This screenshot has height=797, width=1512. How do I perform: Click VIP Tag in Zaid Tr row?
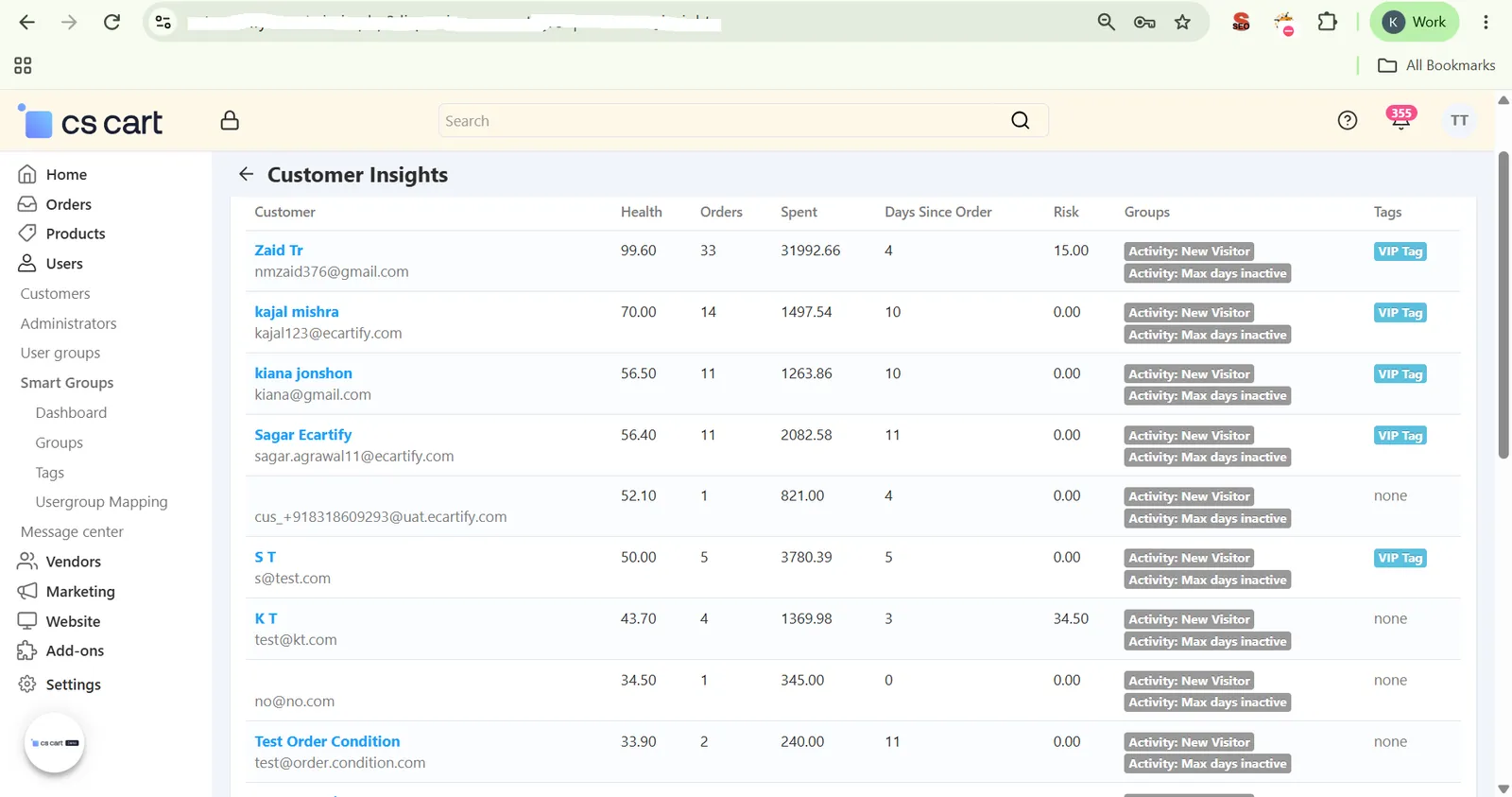[x=1400, y=251]
